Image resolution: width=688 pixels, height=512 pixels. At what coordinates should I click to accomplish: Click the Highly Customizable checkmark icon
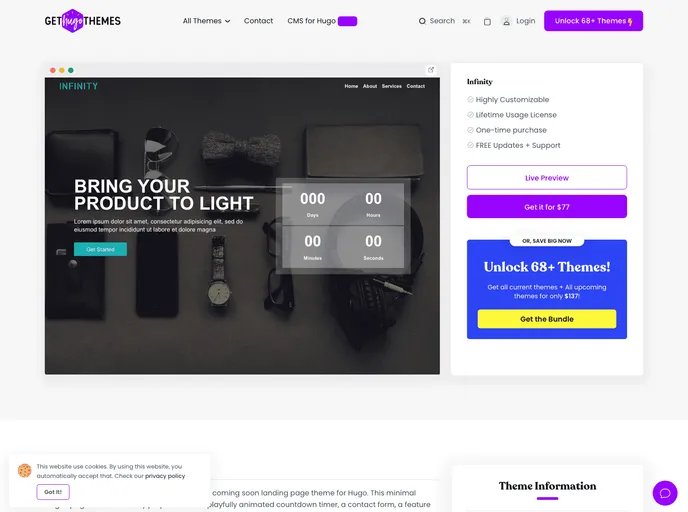coord(470,100)
